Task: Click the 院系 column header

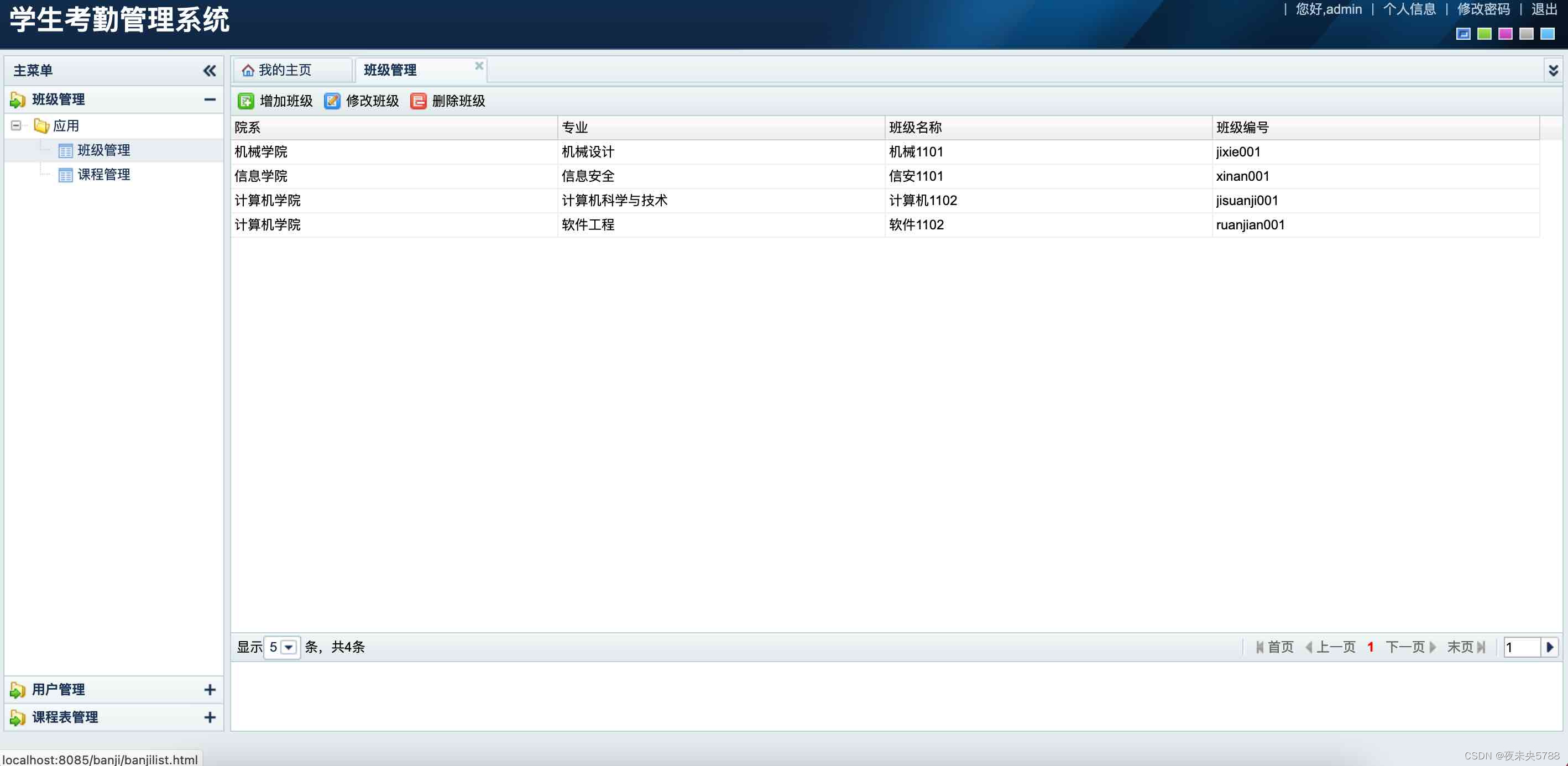Action: point(394,128)
